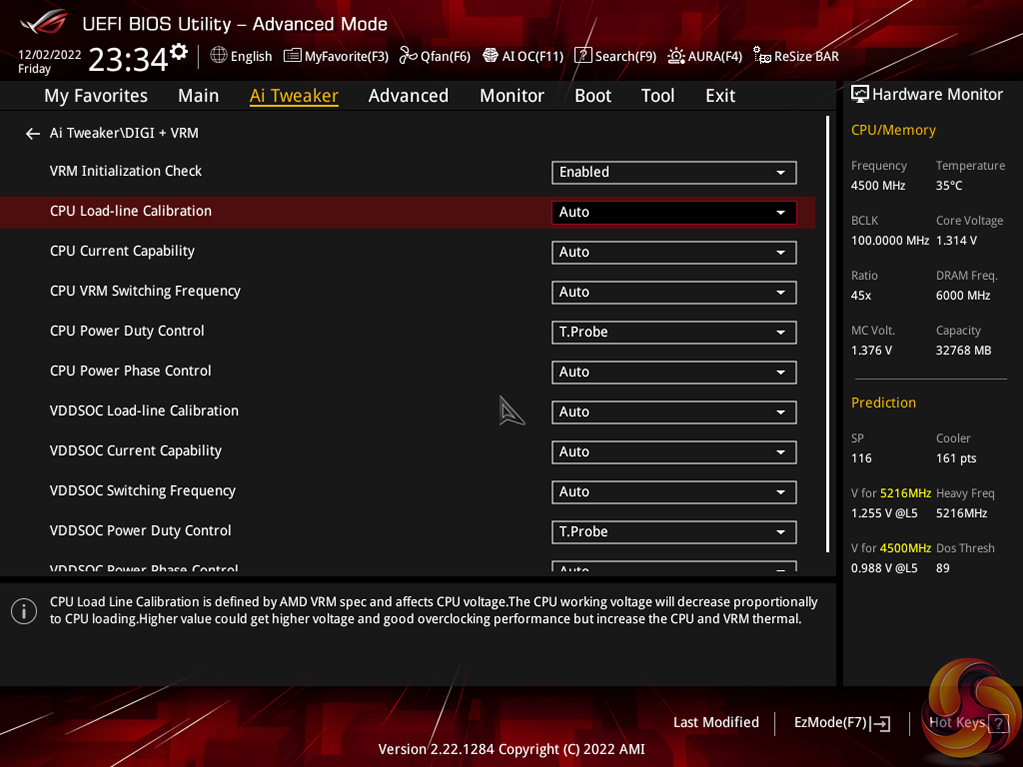The width and height of the screenshot is (1023, 767).
Task: Open VDDSOC Switching Frequency dropdown
Action: [x=673, y=492]
